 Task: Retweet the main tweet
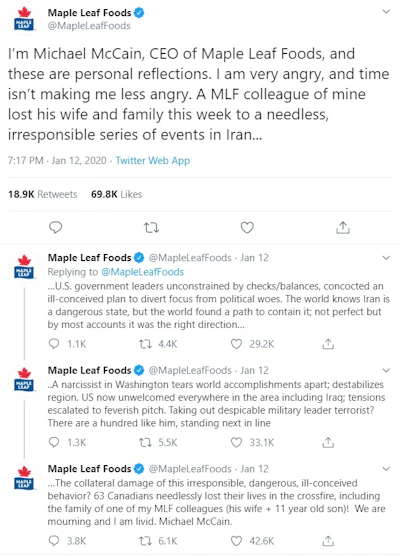pos(151,228)
